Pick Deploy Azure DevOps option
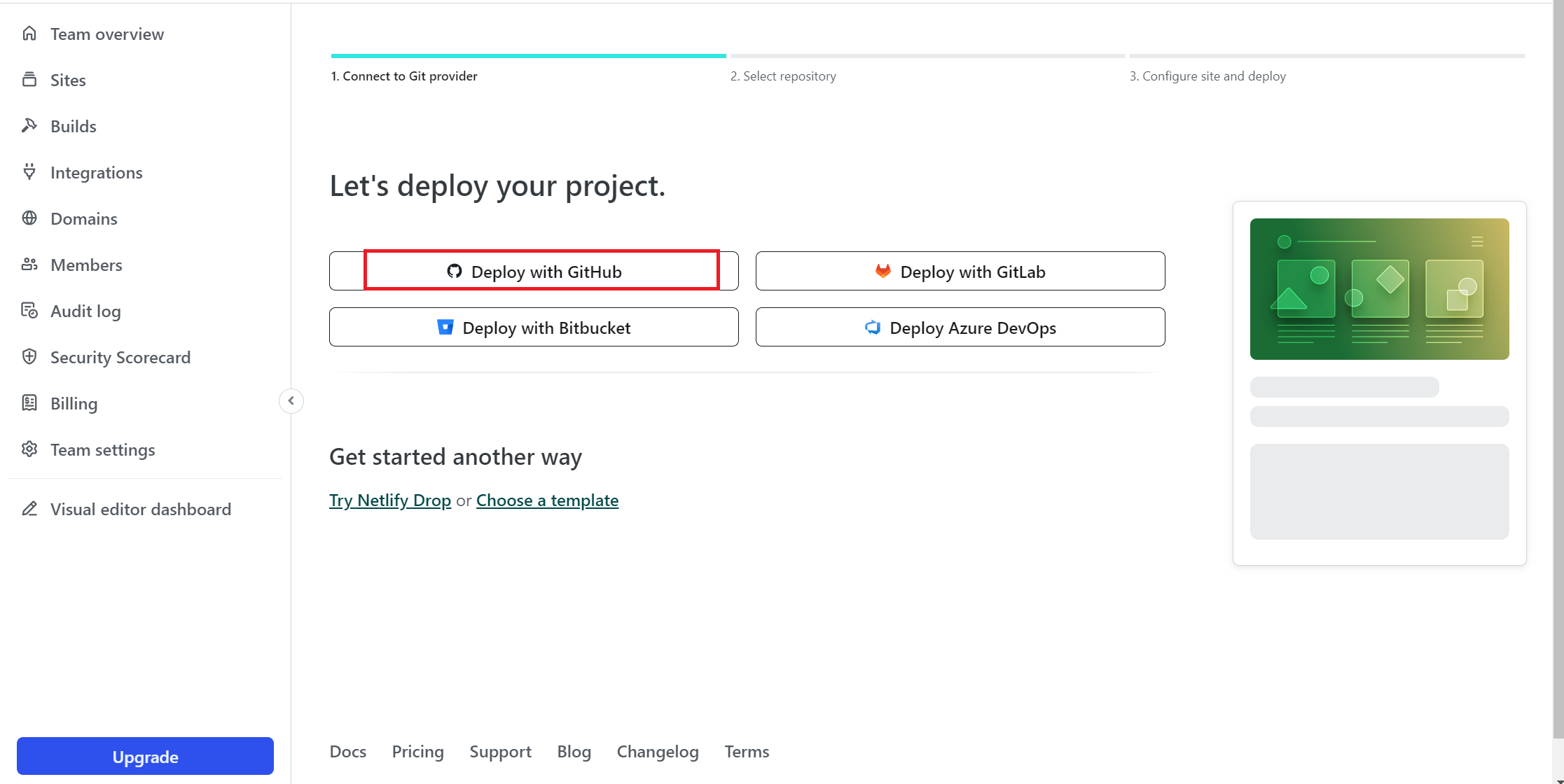 point(960,328)
